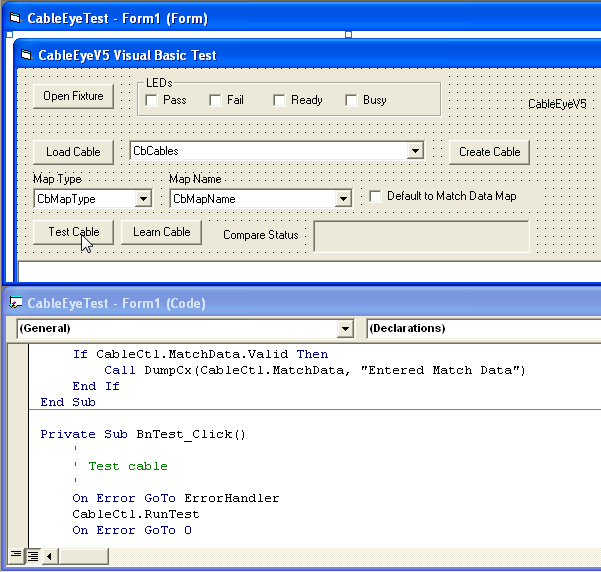Click the form's top-center sizing handle
The image size is (601, 572).
pos(348,35)
